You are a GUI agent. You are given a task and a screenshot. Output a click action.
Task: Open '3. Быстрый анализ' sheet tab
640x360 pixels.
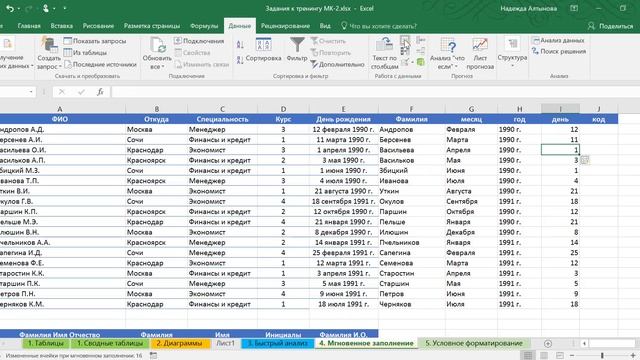coord(278,343)
